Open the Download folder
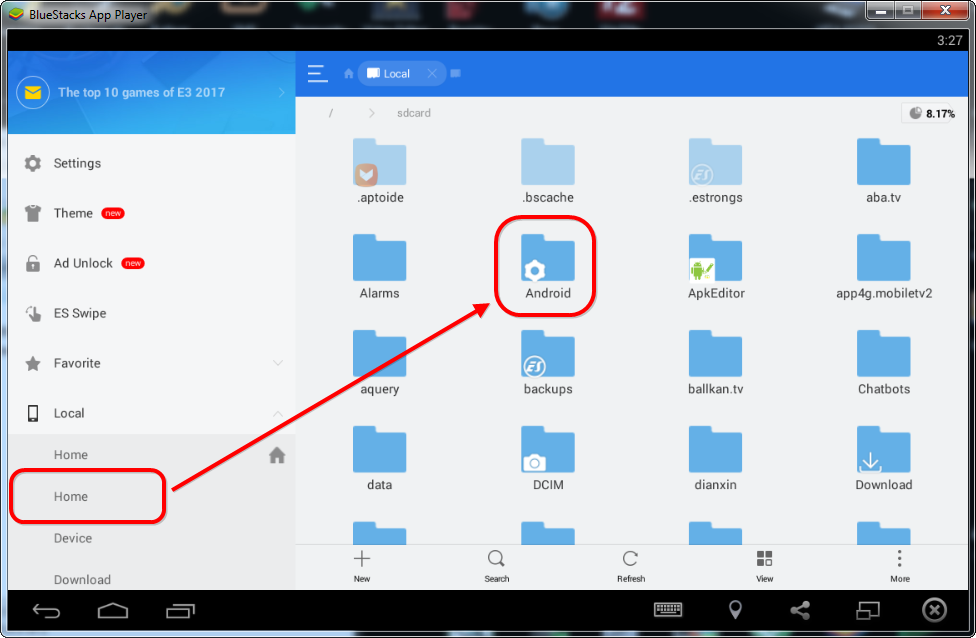Viewport: 976px width, 638px height. tap(883, 458)
